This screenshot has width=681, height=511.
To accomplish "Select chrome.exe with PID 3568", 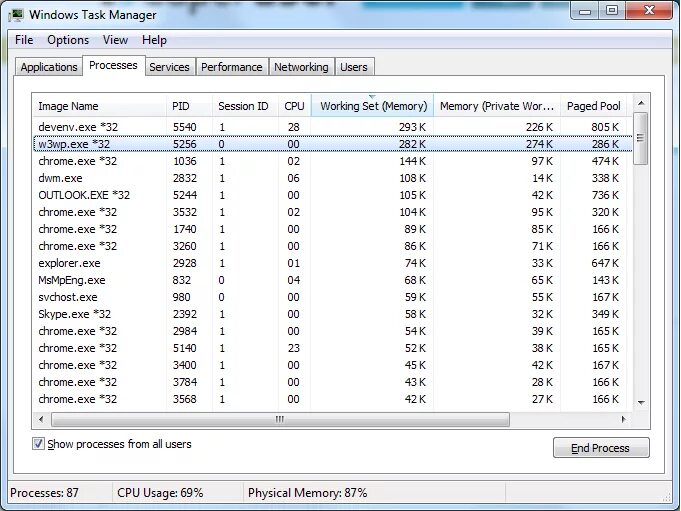I will click(333, 399).
